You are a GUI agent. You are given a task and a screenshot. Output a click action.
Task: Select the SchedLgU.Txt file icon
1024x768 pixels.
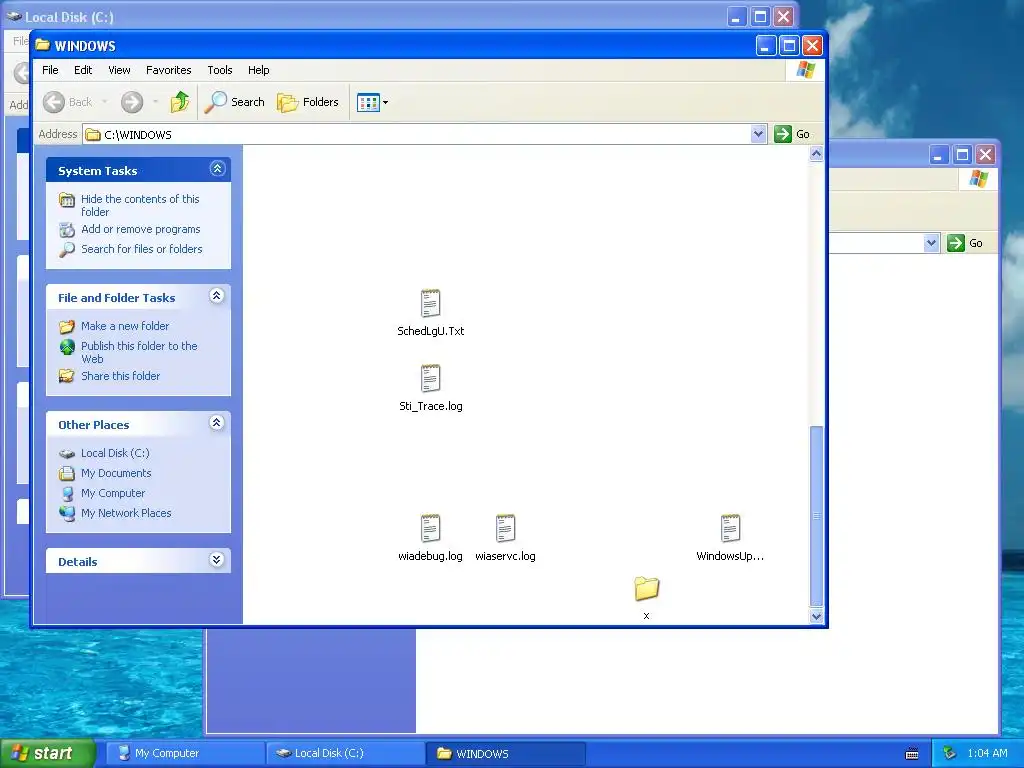430,303
